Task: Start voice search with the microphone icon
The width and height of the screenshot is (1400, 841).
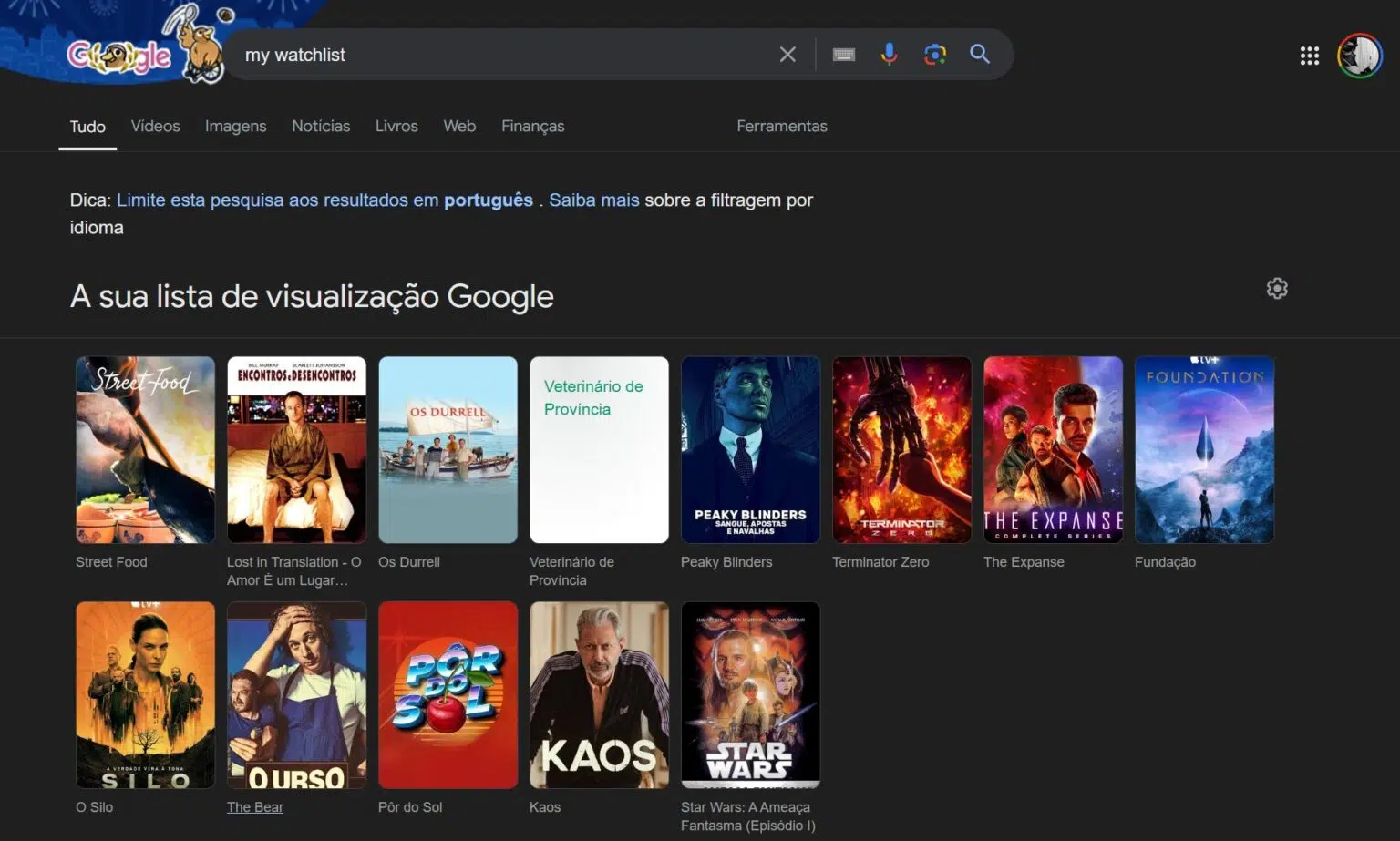Action: (x=889, y=55)
